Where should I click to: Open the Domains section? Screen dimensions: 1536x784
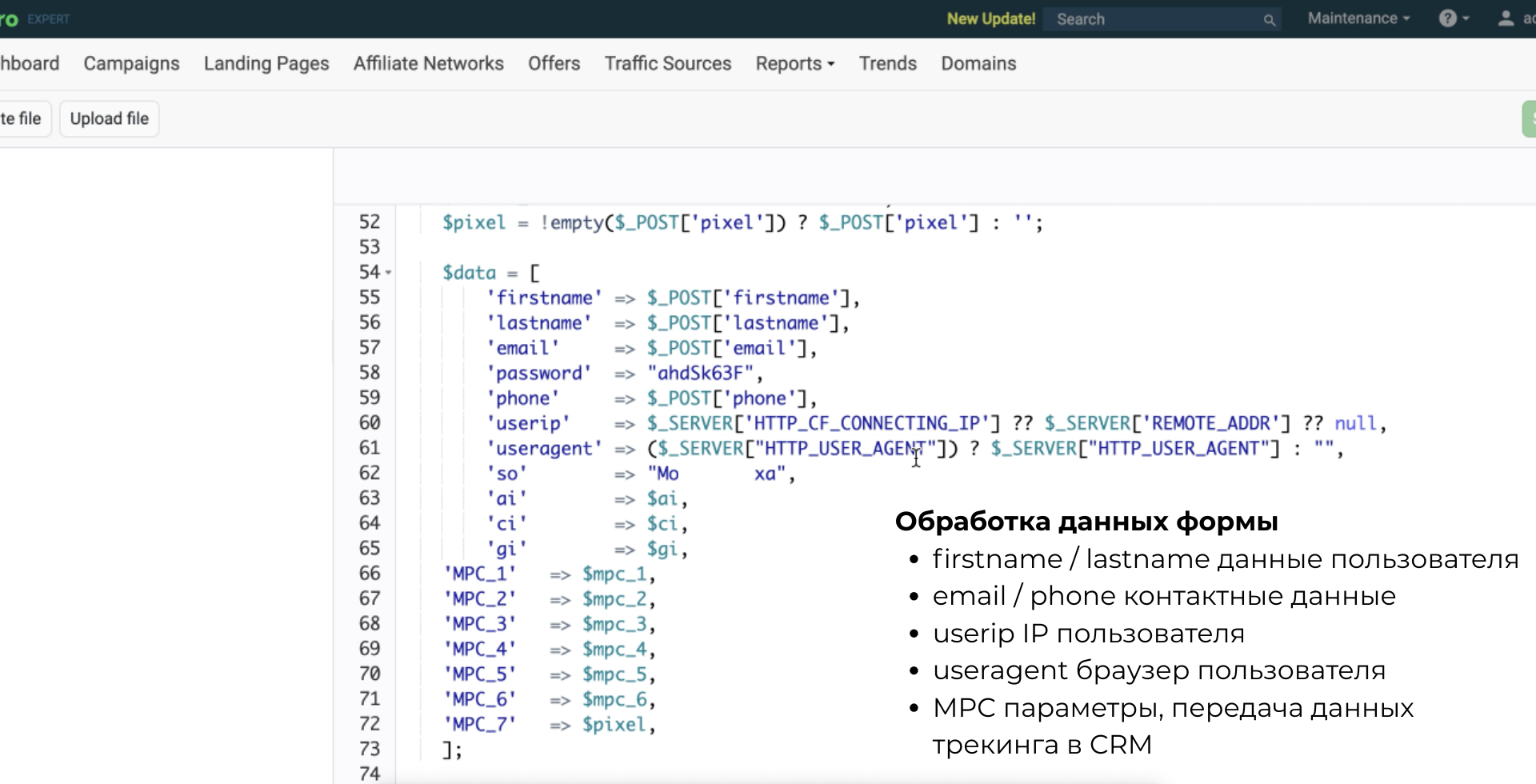pyautogui.click(x=978, y=63)
